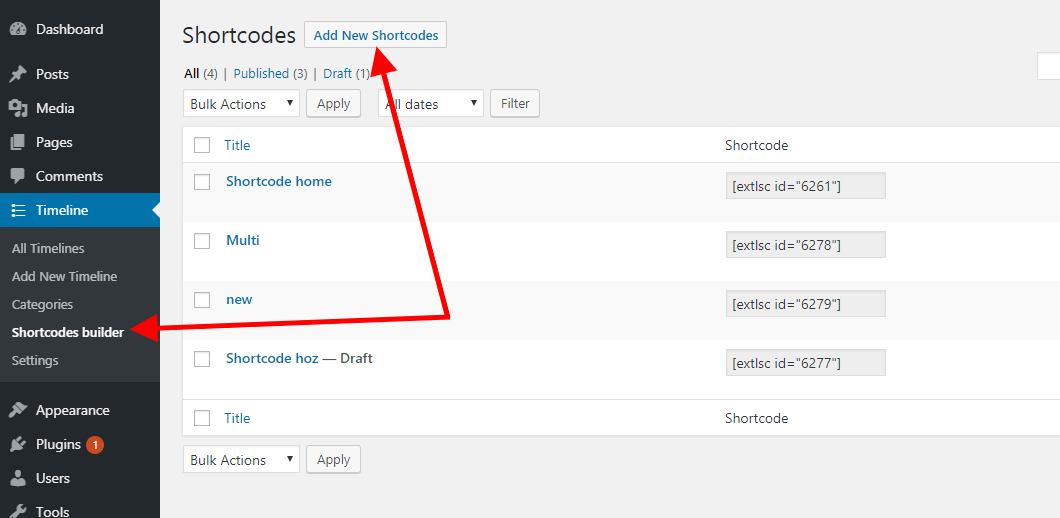Screen dimensions: 1060x518
Task: Click the Dashboard gauge icon
Action: (18, 30)
